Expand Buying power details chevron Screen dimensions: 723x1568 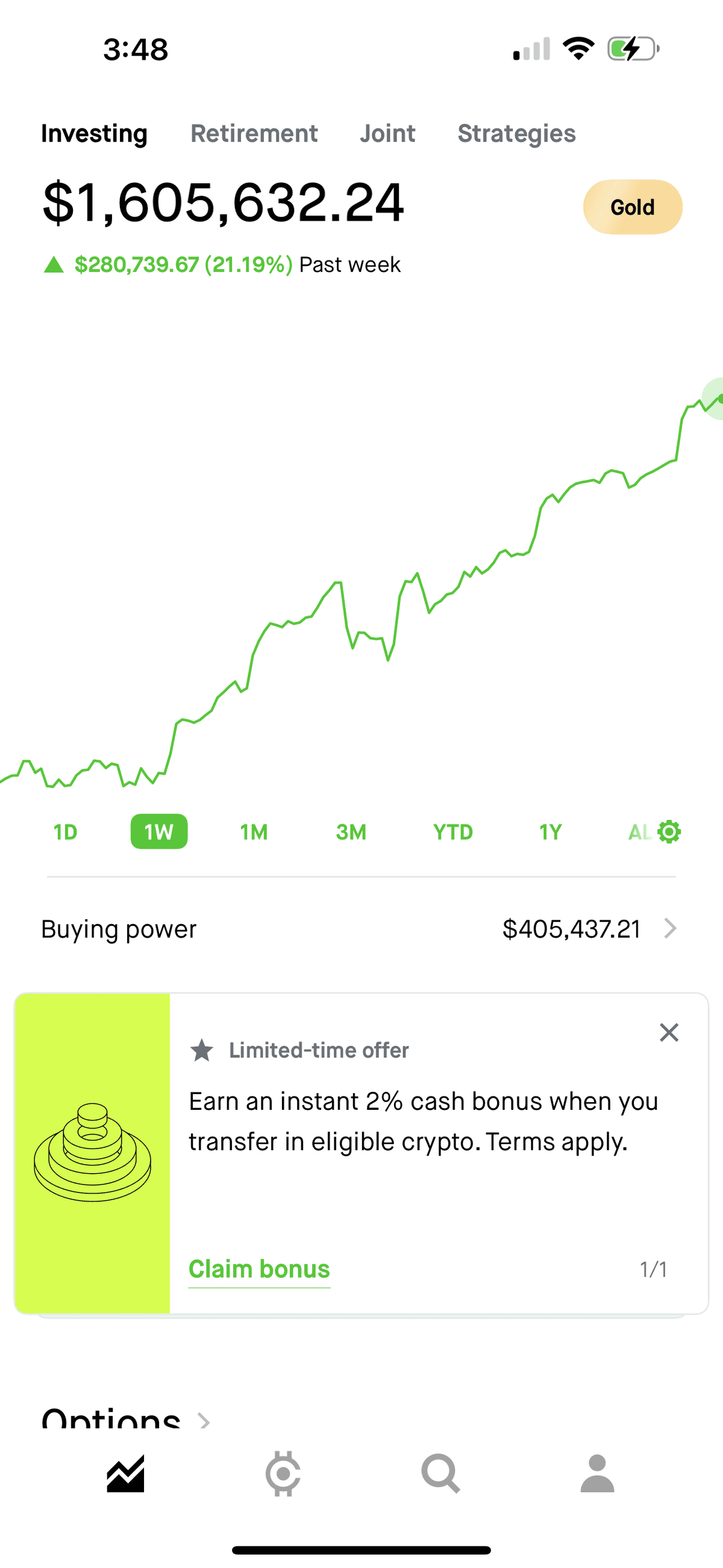[x=670, y=929]
